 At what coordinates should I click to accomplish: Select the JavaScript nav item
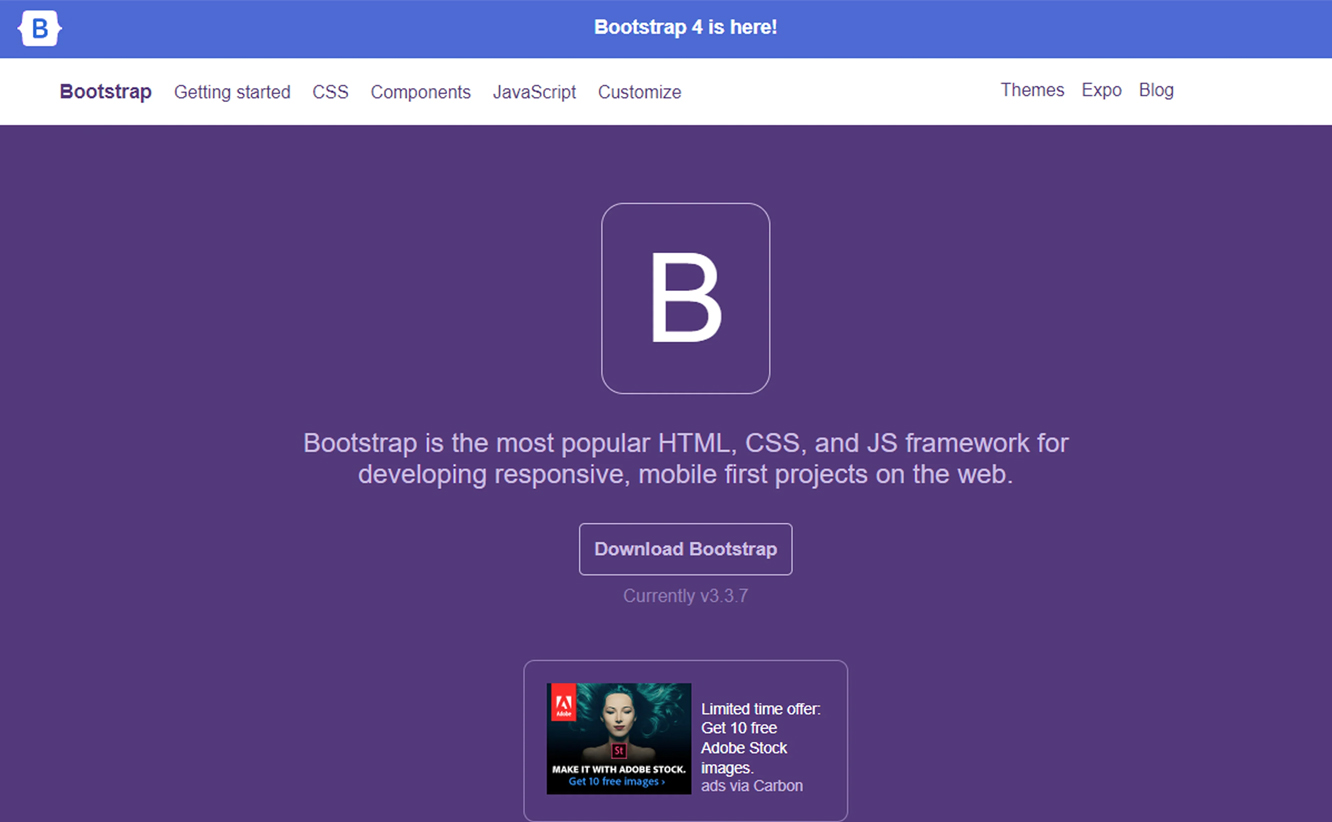(x=534, y=92)
